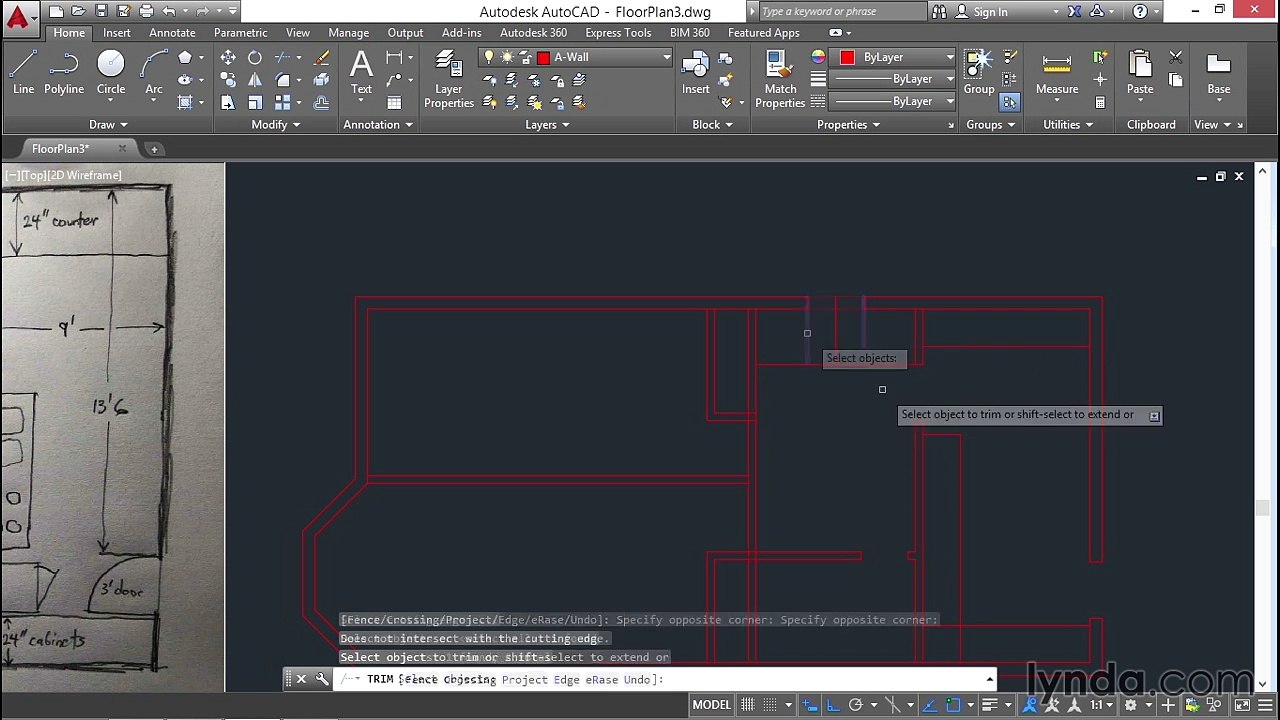This screenshot has width=1280, height=720.
Task: Open the ByLayer object color dropdown
Action: [x=950, y=57]
